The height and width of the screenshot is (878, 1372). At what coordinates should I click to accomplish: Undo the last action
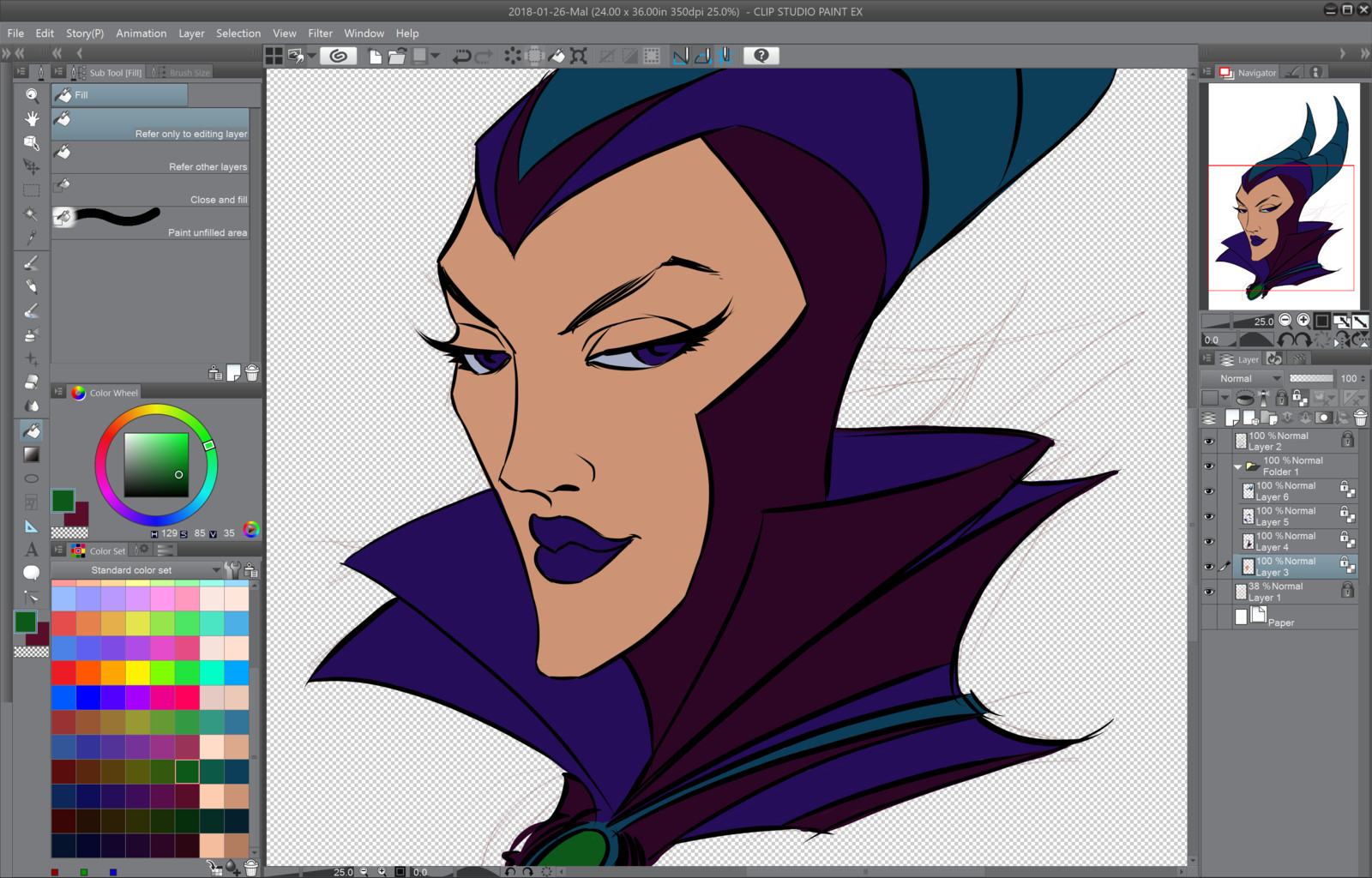coord(461,56)
